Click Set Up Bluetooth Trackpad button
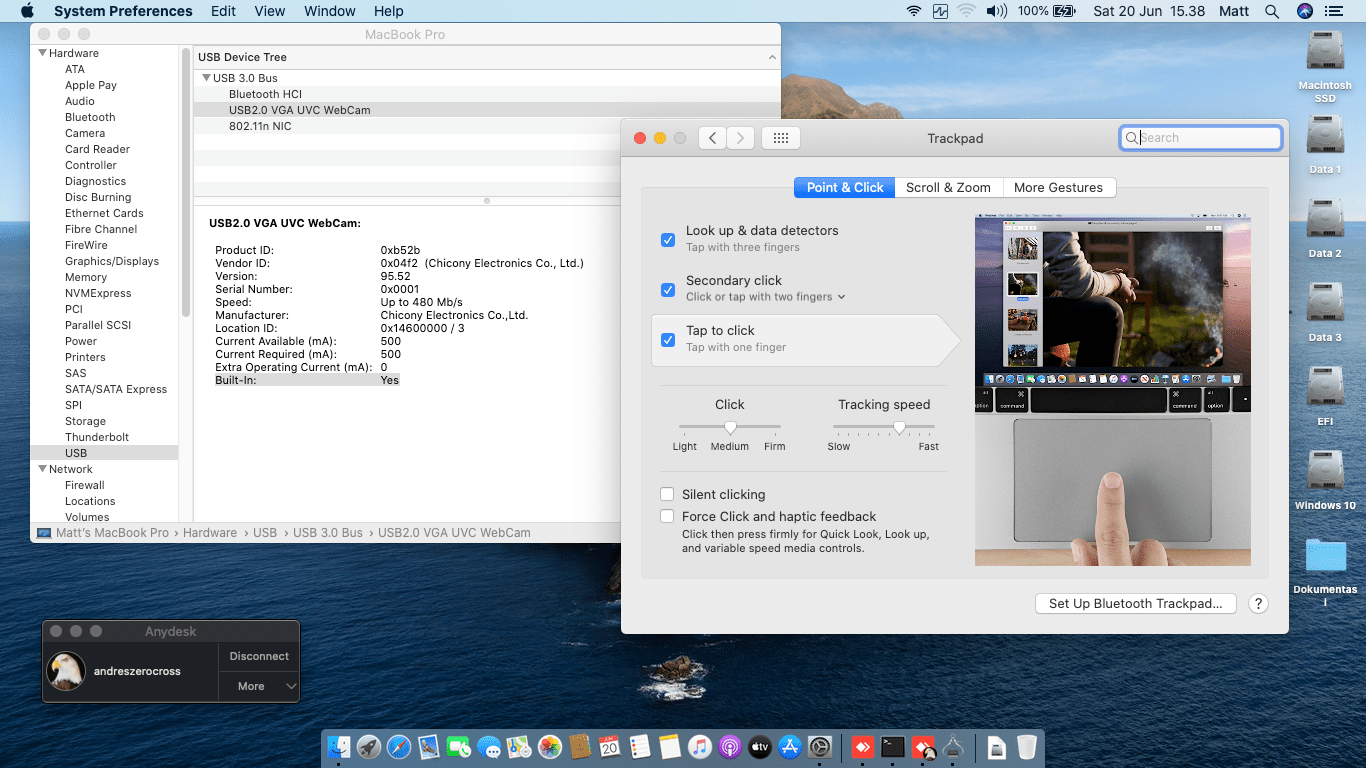Viewport: 1366px width, 768px height. [x=1135, y=604]
